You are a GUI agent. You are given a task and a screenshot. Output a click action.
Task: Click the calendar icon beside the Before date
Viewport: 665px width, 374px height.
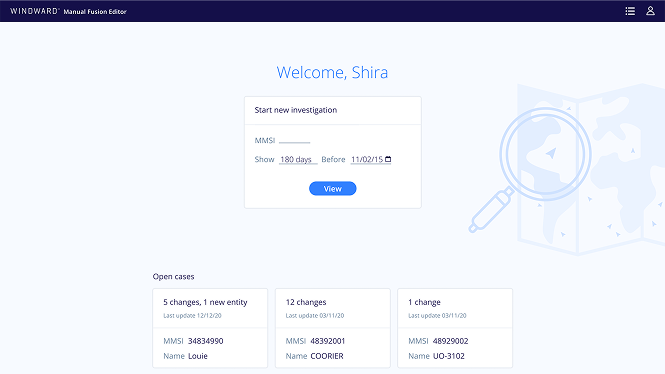388,159
